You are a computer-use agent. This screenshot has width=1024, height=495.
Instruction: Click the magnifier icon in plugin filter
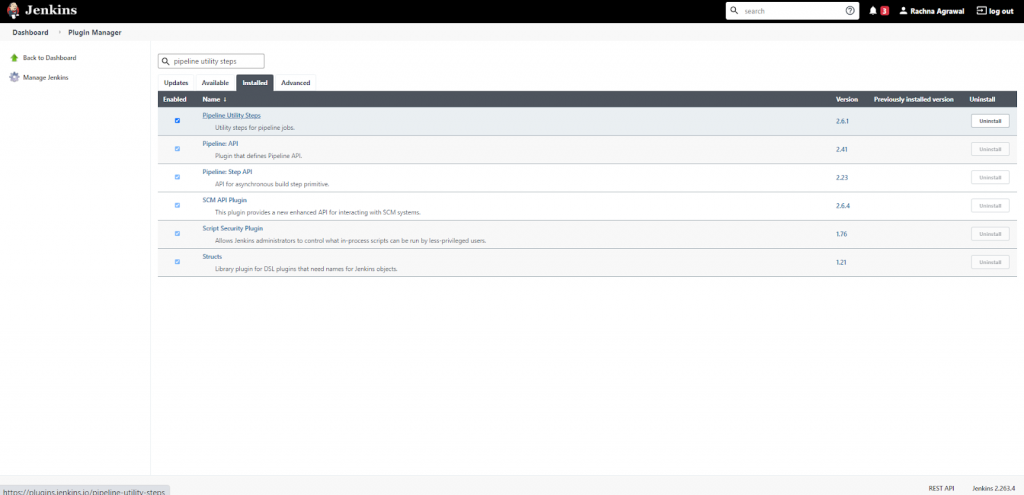(x=166, y=61)
